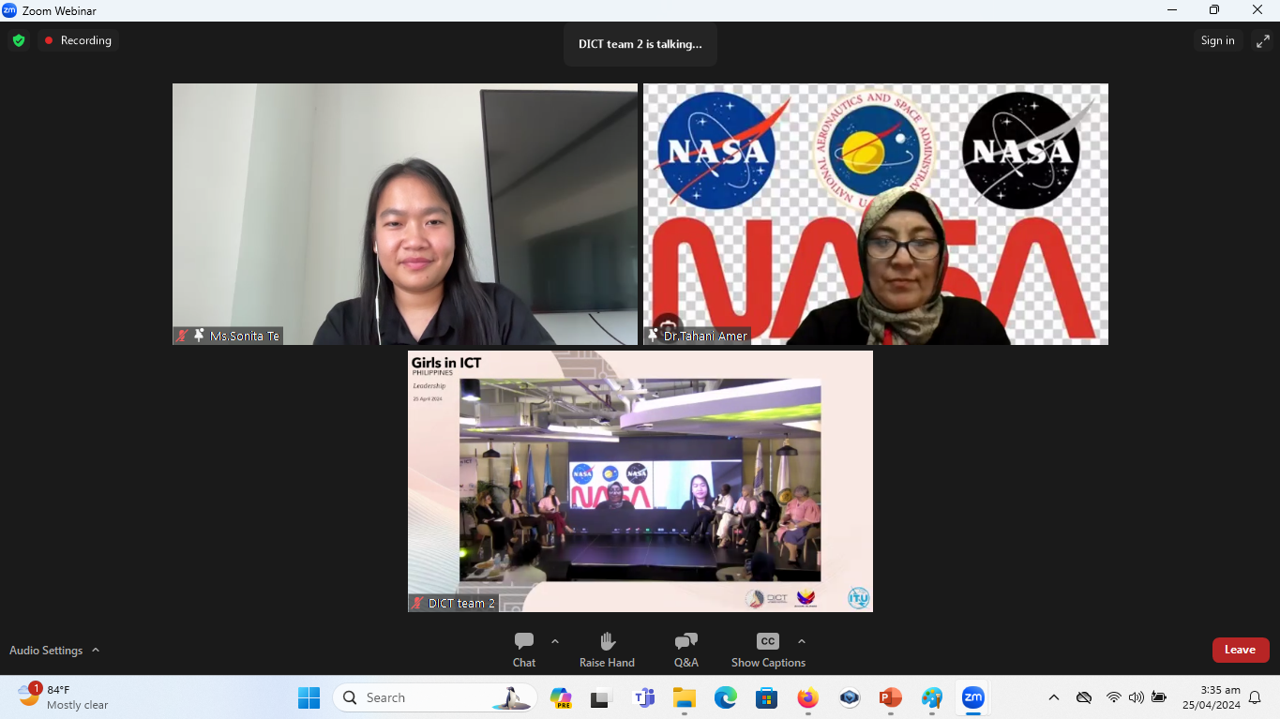Click the 'DICT team 2 is talking...' banner
The image size is (1280, 719).
(x=640, y=44)
